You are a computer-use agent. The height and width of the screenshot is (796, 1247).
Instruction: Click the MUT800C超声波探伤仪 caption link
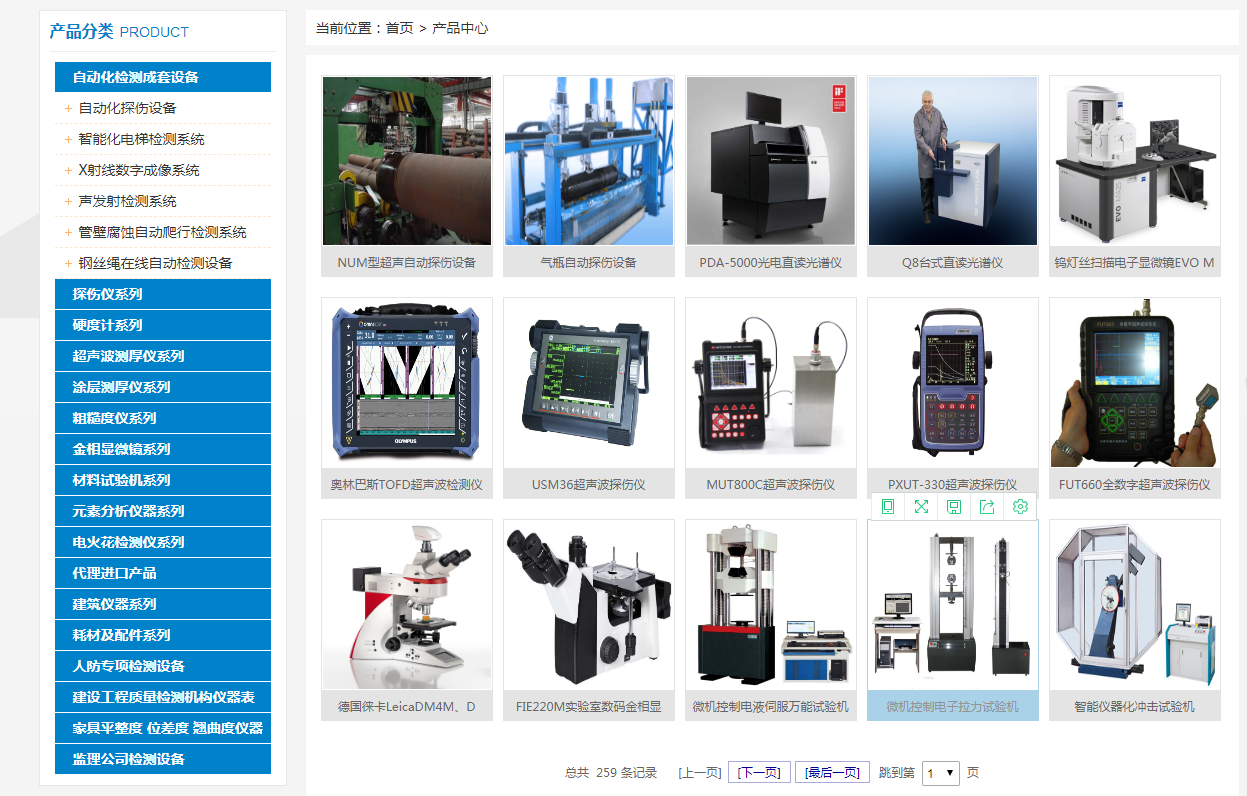tap(771, 485)
